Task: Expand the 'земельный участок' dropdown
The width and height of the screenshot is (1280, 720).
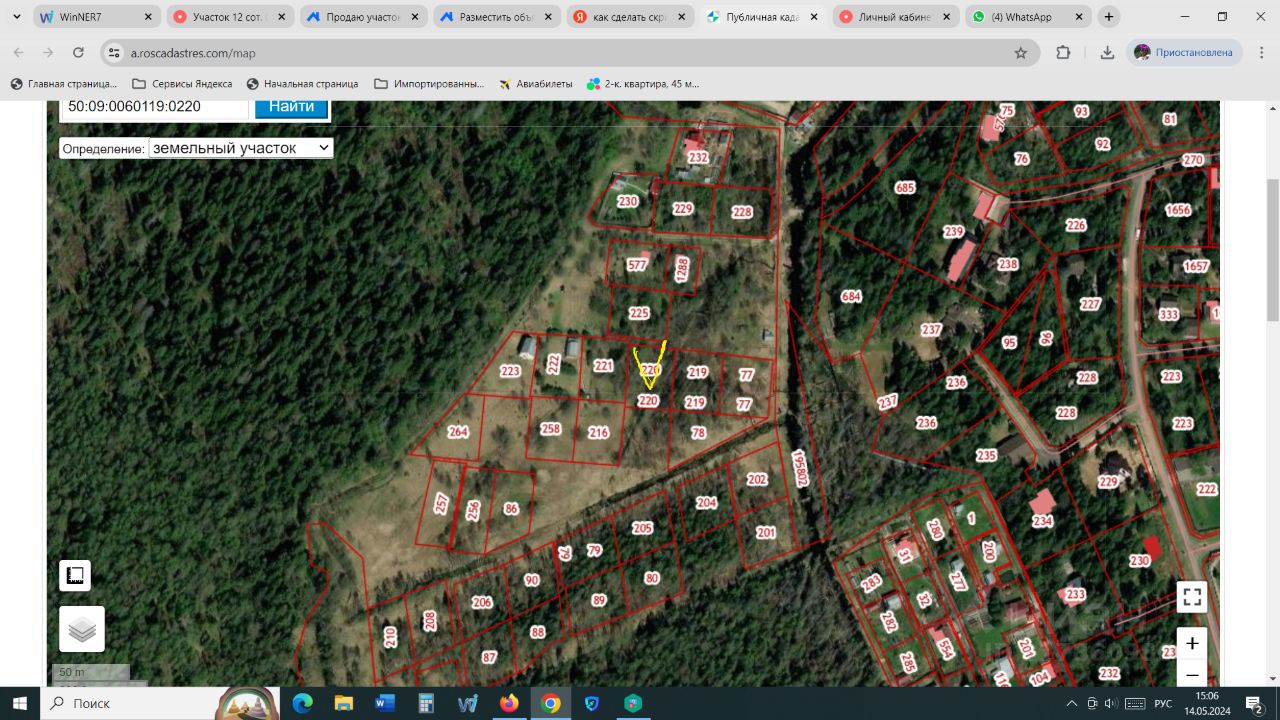Action: tap(240, 148)
